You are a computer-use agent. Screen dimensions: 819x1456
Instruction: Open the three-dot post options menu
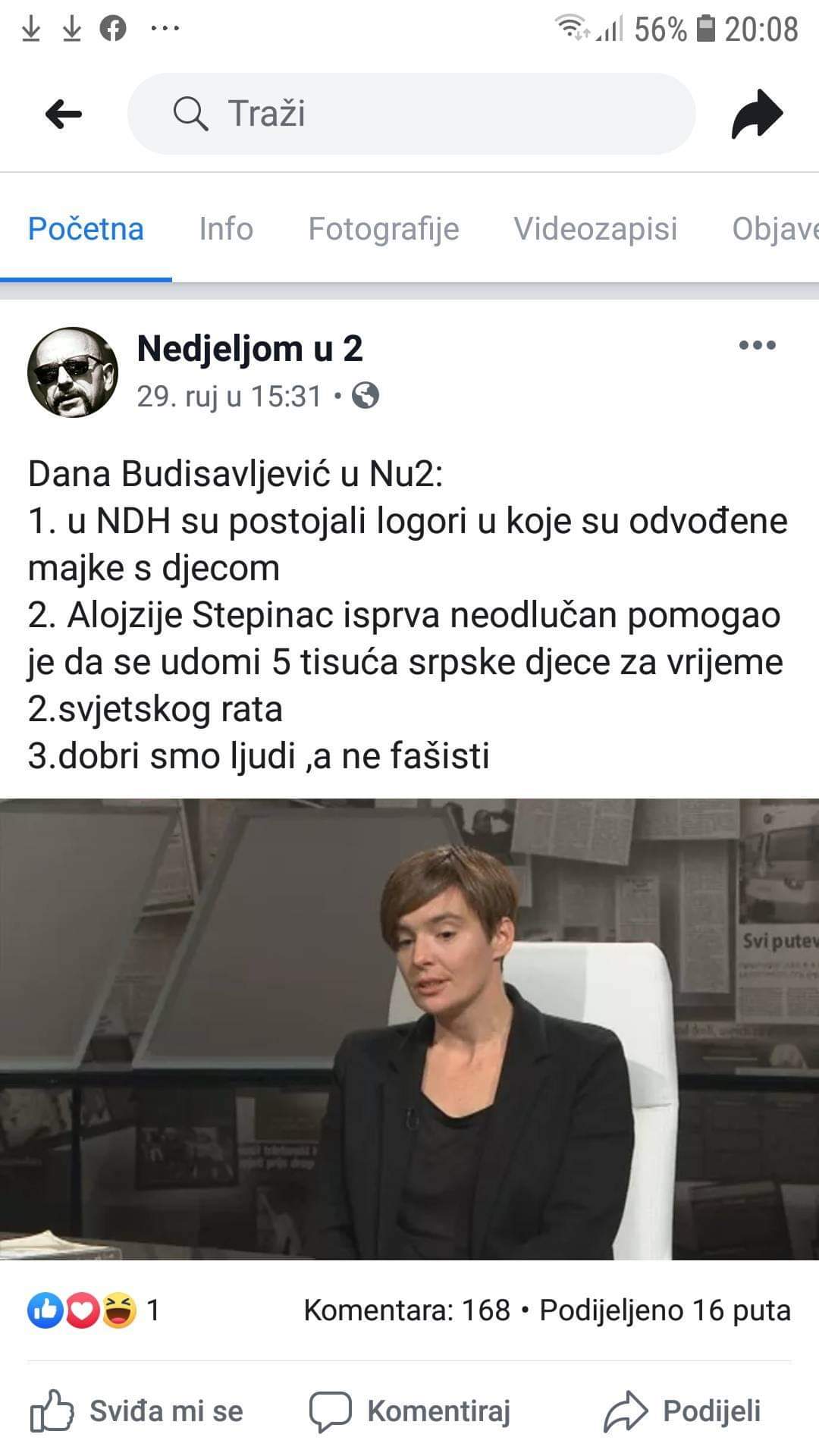click(x=757, y=346)
